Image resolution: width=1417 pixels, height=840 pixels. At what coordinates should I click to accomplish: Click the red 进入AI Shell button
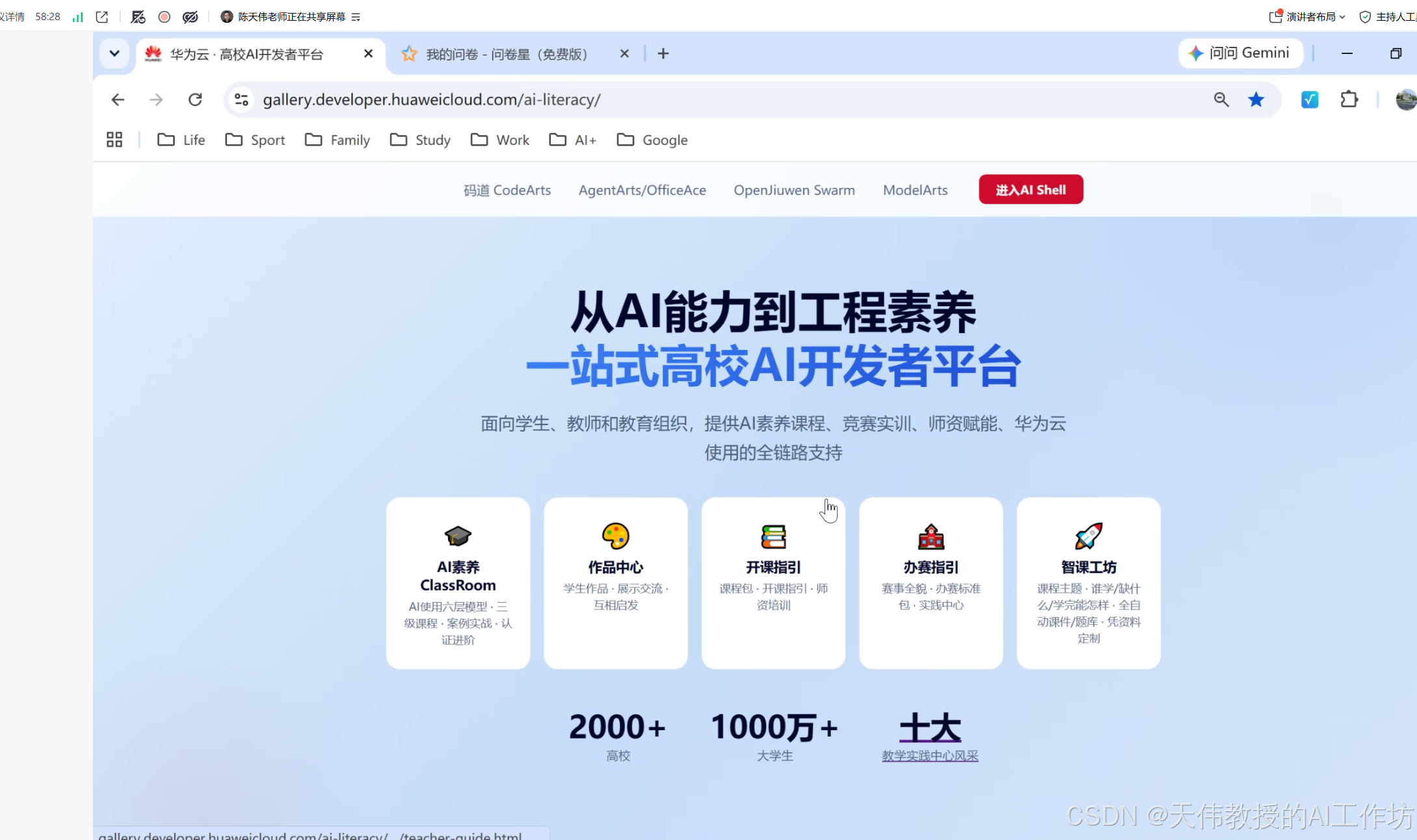(x=1031, y=189)
